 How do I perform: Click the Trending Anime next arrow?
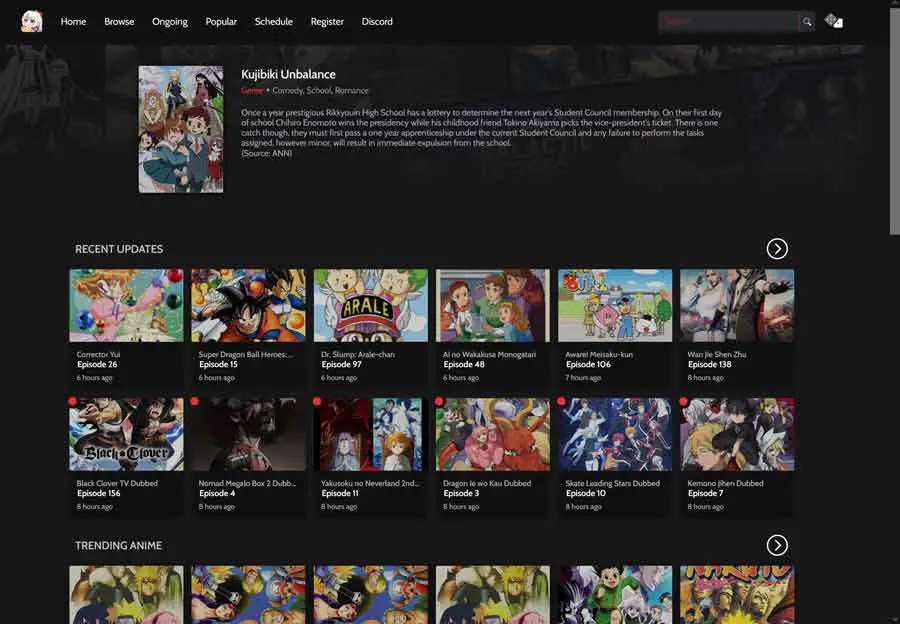777,545
